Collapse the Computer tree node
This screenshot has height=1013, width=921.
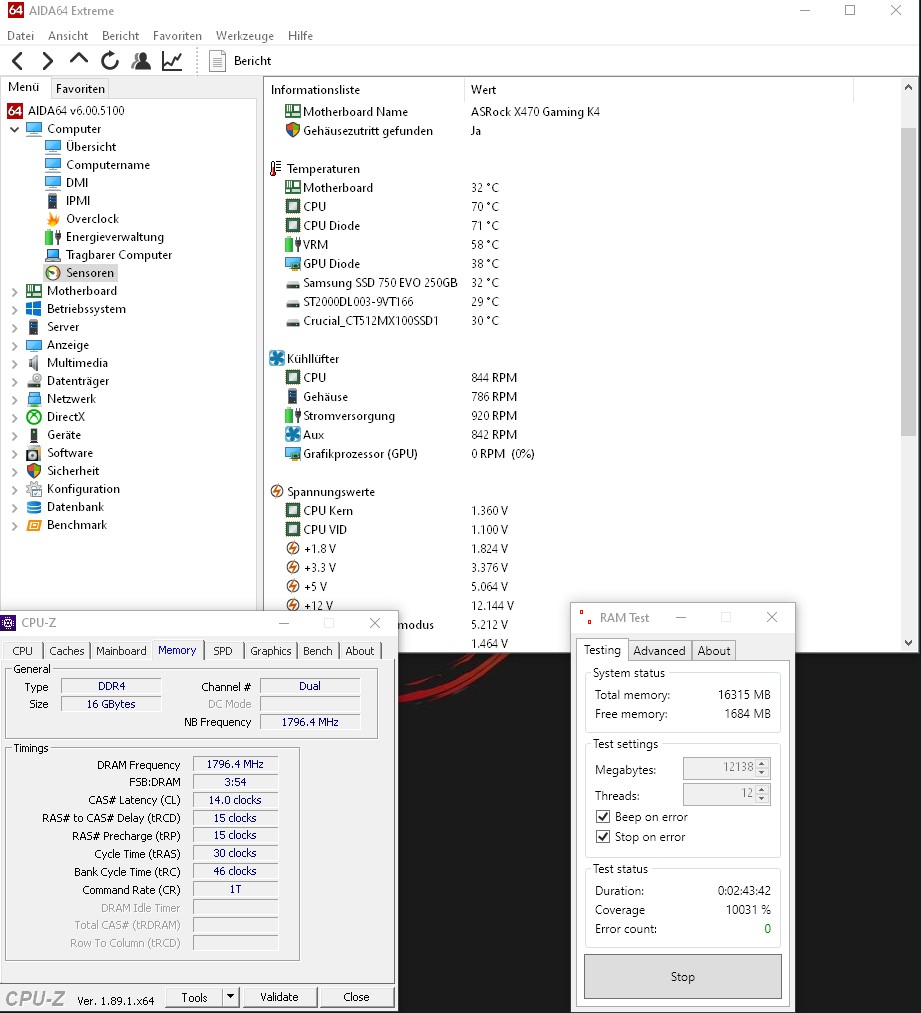pyautogui.click(x=14, y=129)
